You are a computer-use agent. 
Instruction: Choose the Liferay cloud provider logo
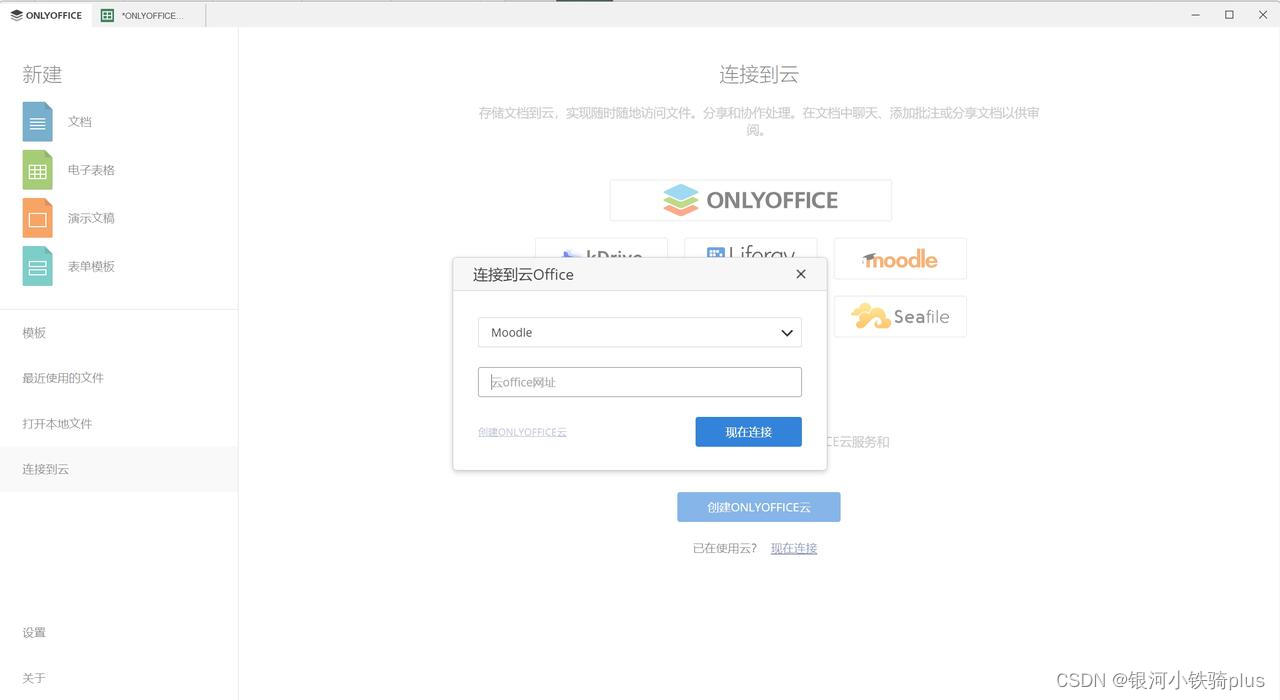pyautogui.click(x=751, y=248)
